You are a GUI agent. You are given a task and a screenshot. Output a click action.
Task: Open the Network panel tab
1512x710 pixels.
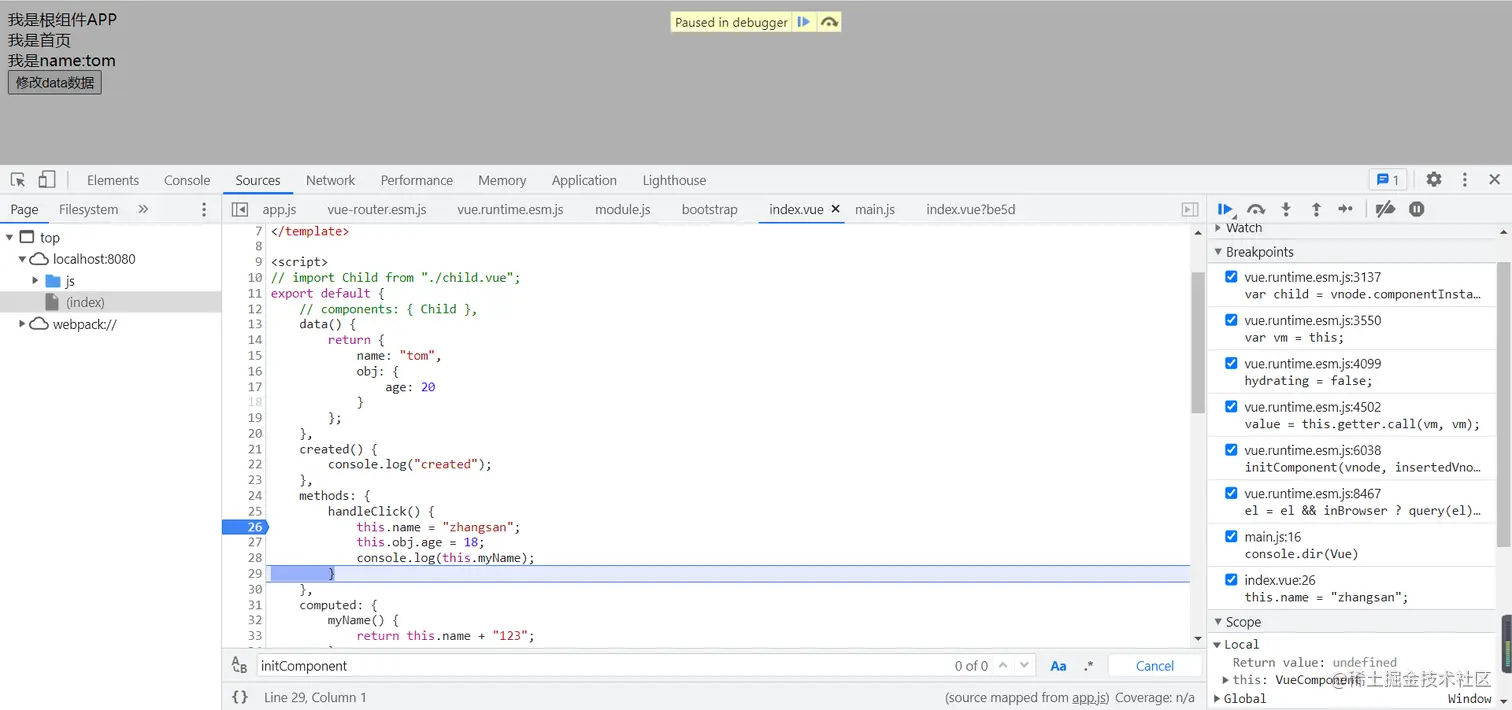point(330,180)
